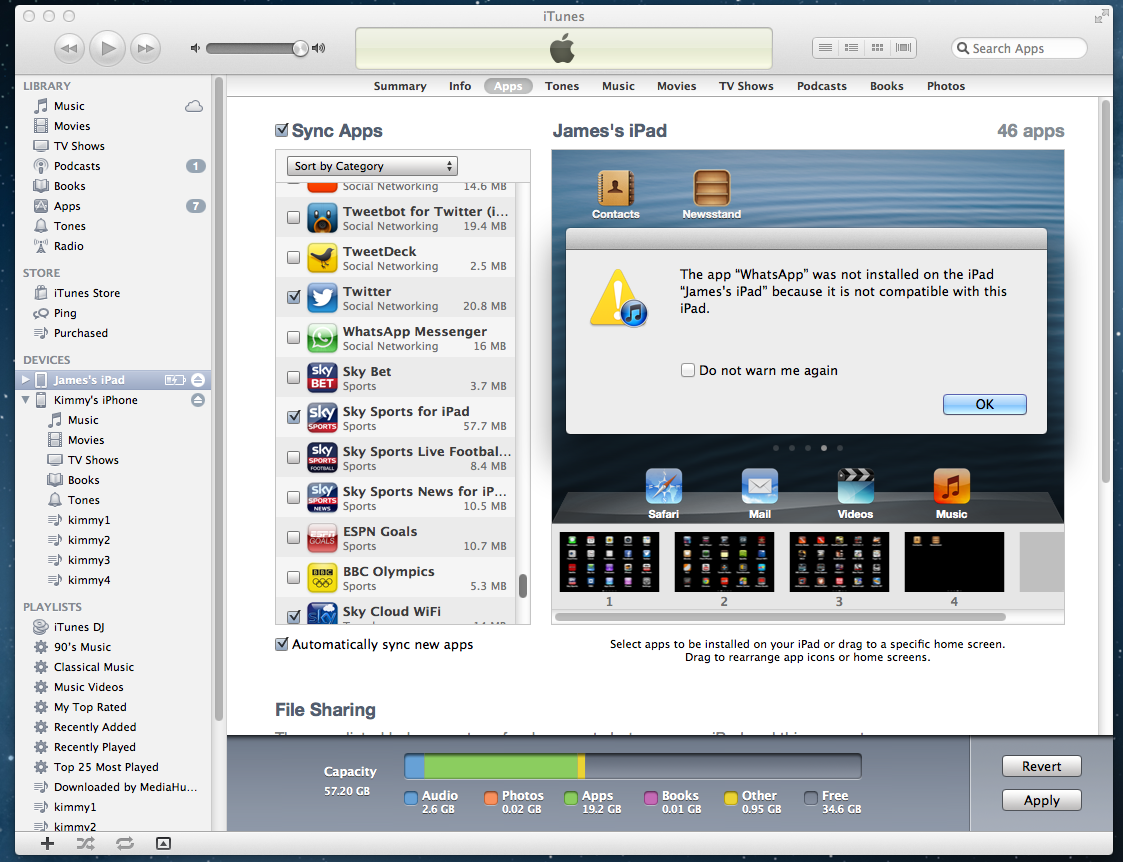The width and height of the screenshot is (1123, 862).
Task: Toggle Automatically sync new apps checkbox
Action: pos(282,644)
